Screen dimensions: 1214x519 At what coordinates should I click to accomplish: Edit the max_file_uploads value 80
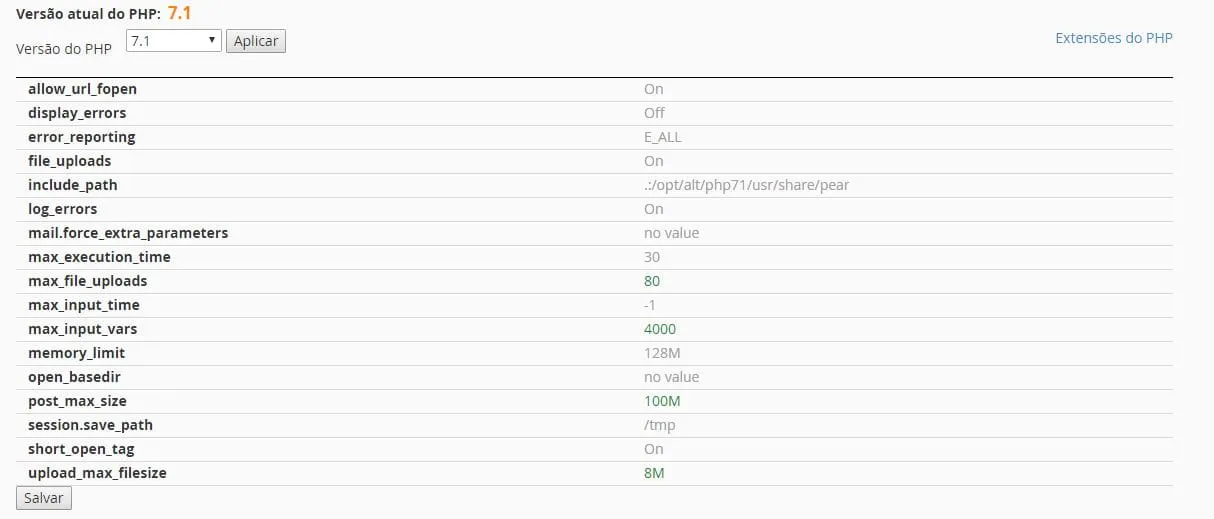pos(652,281)
